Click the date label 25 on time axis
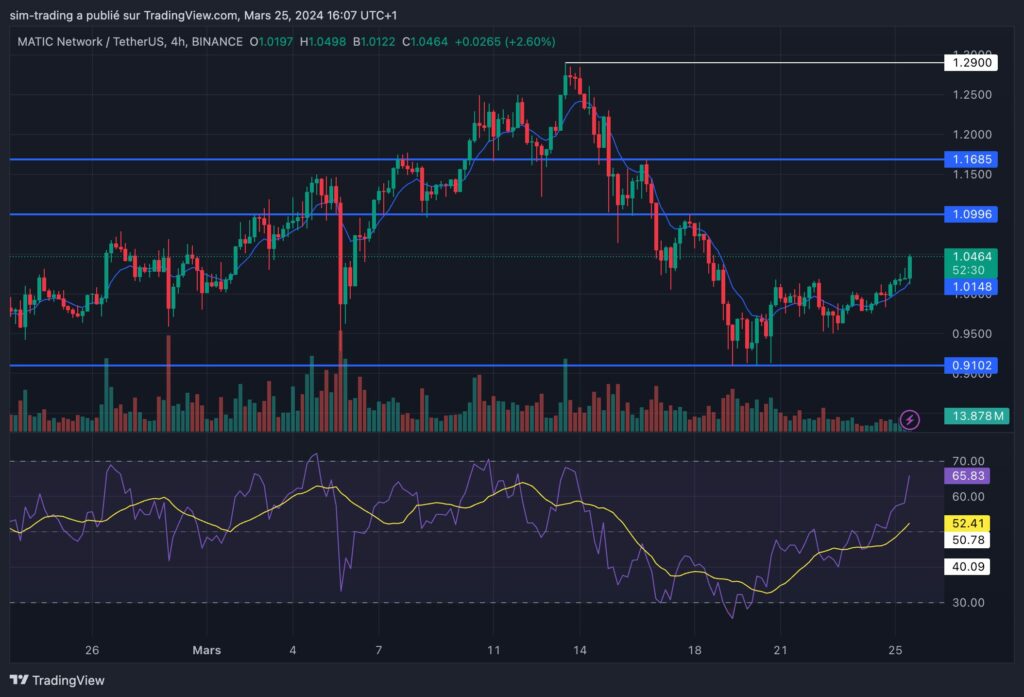 point(895,650)
